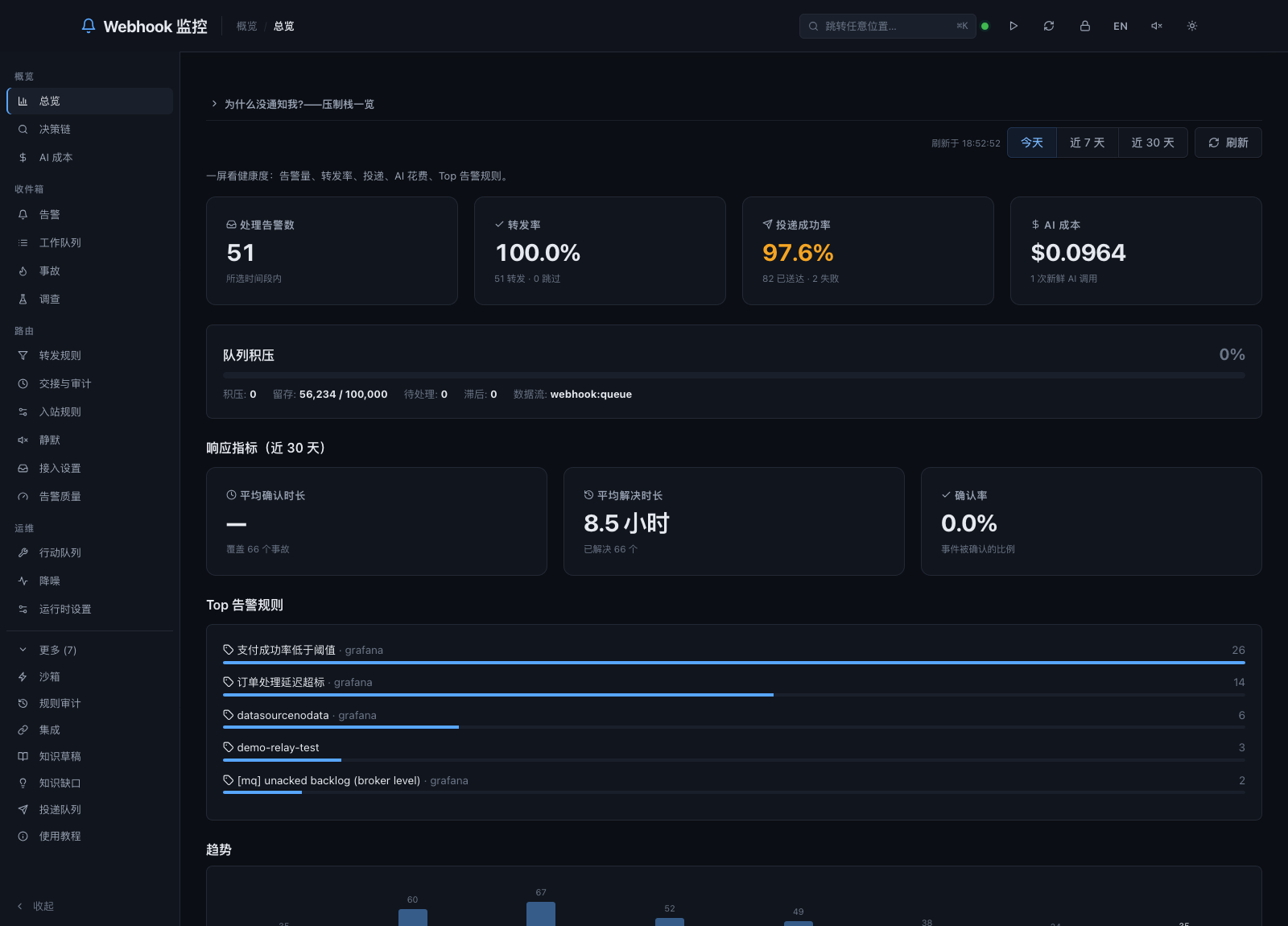Select the 今天 time range tab
The width and height of the screenshot is (1288, 926).
1032,143
